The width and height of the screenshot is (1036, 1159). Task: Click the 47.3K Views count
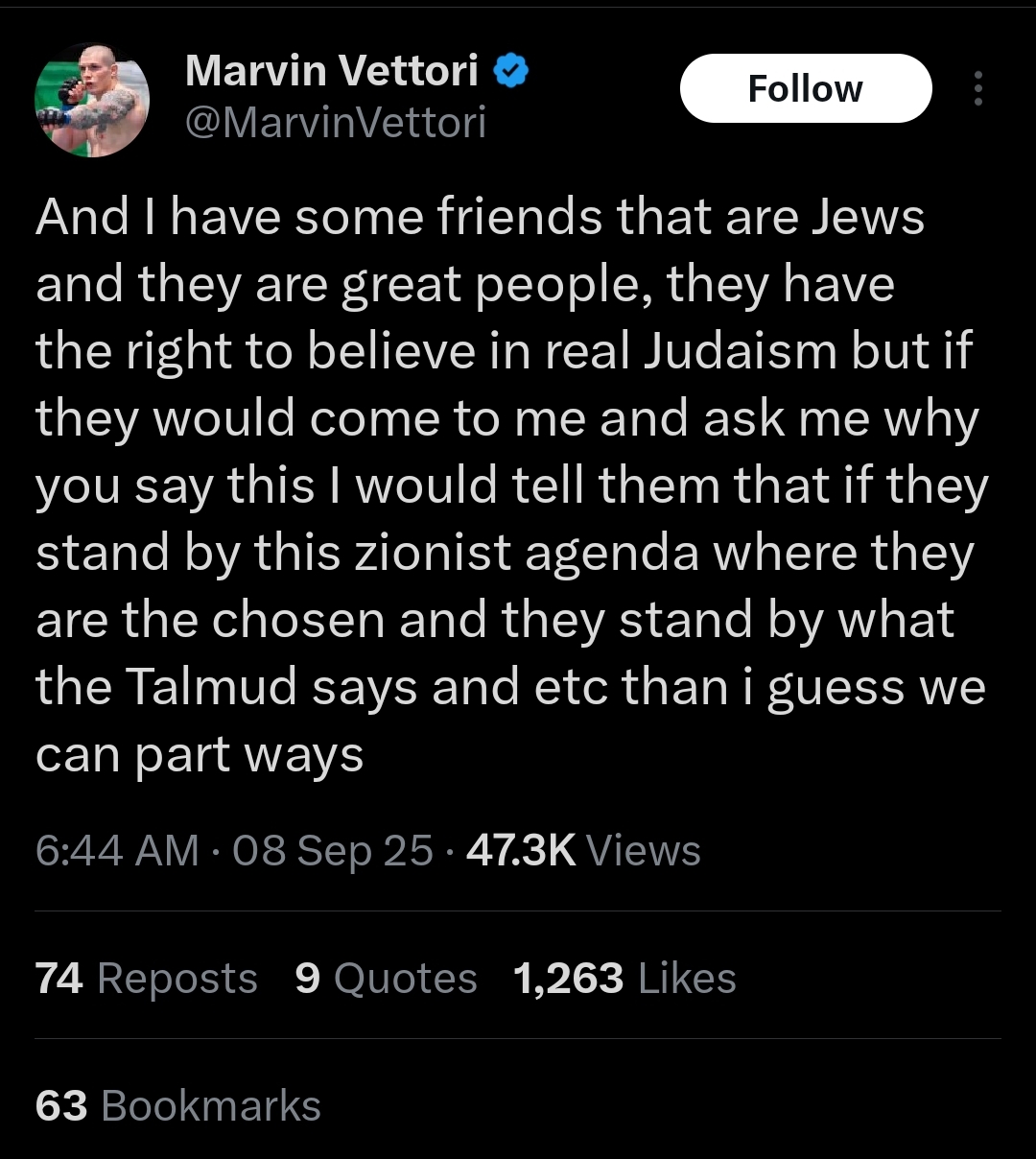[583, 851]
